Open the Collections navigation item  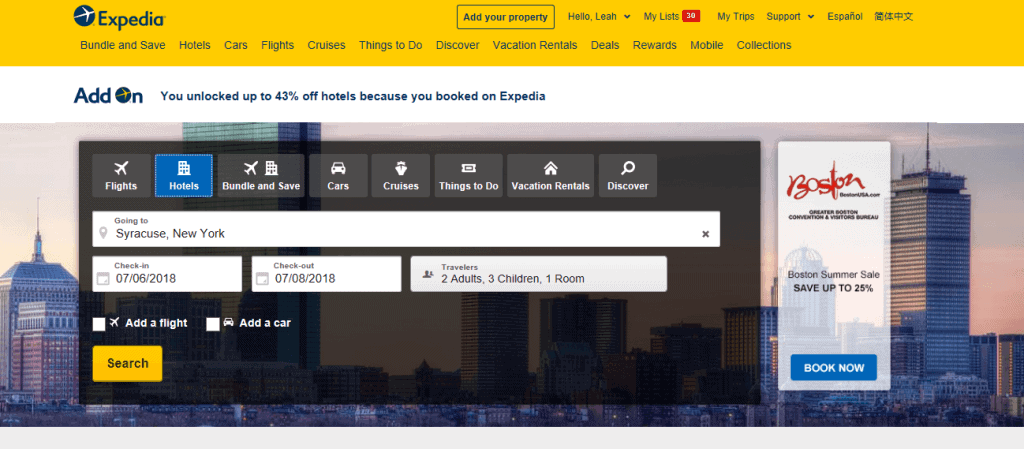[x=764, y=45]
